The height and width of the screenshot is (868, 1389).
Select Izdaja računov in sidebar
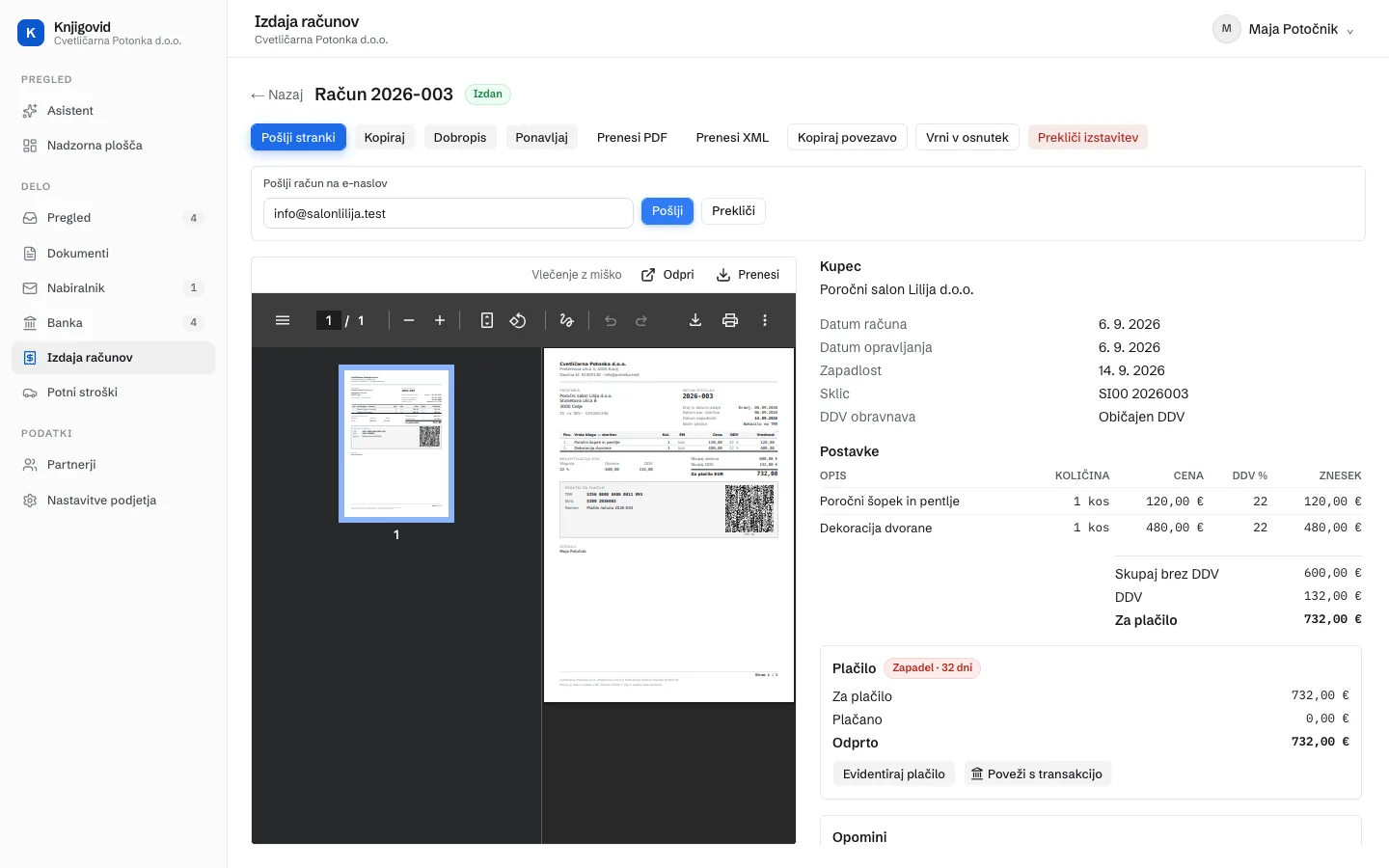(x=114, y=358)
